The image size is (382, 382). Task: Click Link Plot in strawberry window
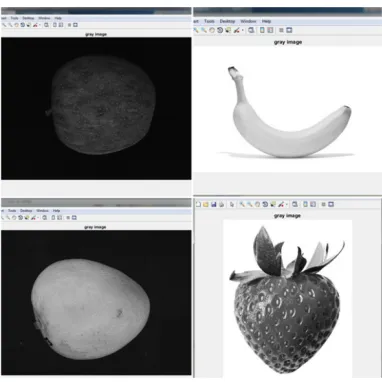click(x=295, y=204)
